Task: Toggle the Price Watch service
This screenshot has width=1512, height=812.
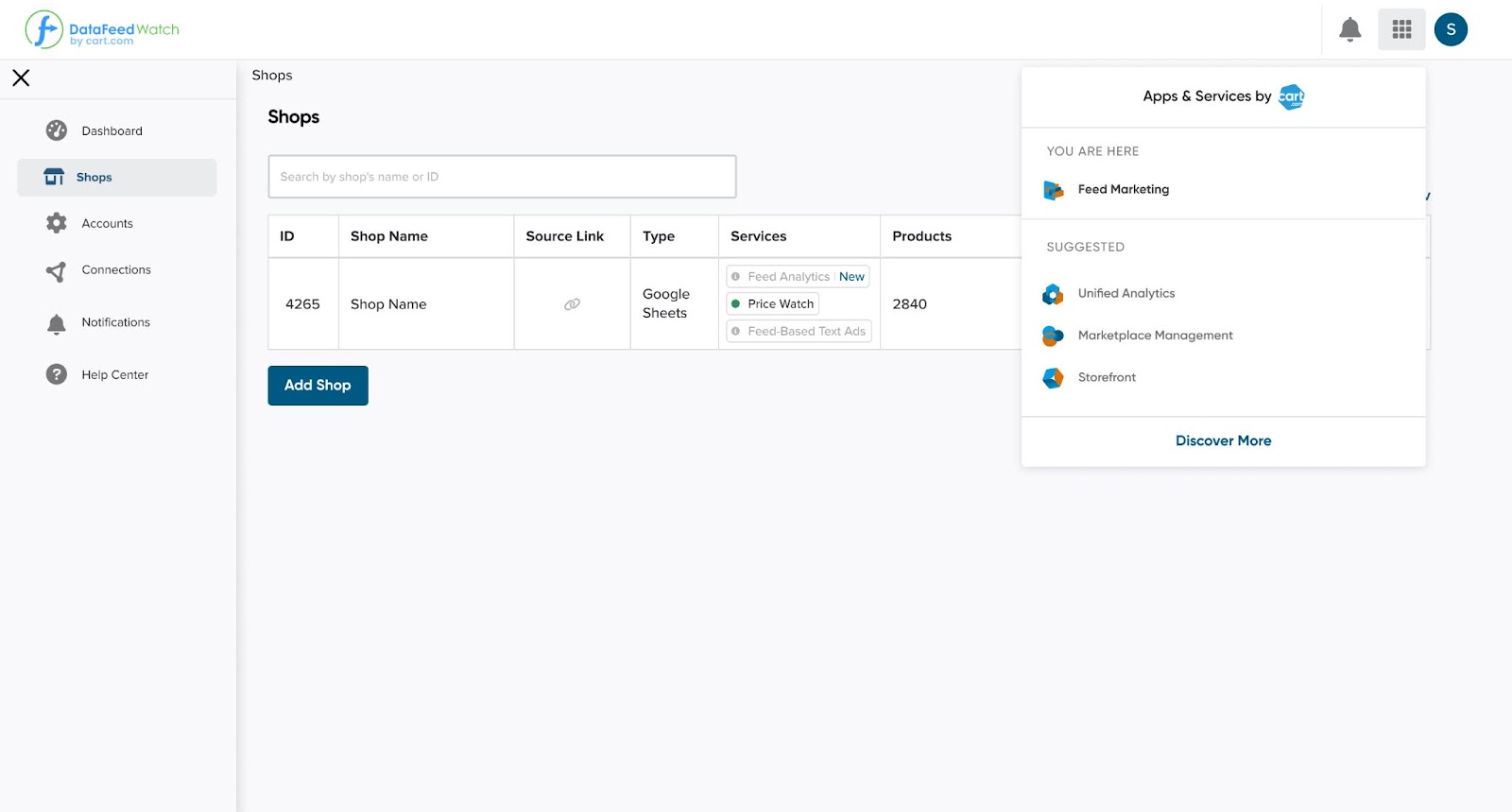Action: (772, 304)
